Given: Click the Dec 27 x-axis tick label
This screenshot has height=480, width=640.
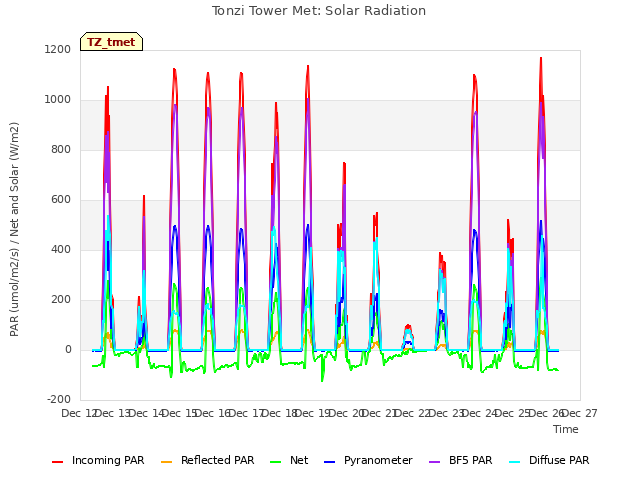Looking at the screenshot, I should pyautogui.click(x=580, y=413).
